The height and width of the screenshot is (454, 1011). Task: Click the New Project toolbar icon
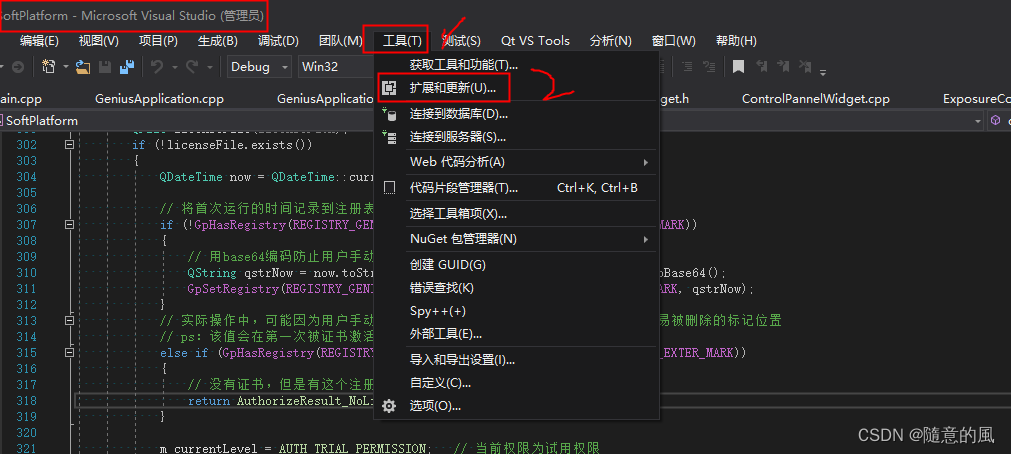(x=49, y=66)
